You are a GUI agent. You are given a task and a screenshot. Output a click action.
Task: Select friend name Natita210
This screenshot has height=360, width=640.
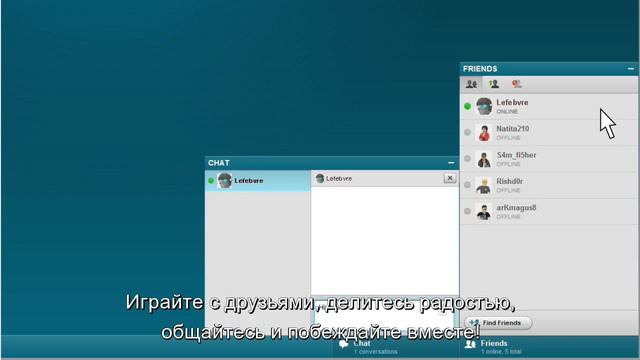(x=513, y=129)
